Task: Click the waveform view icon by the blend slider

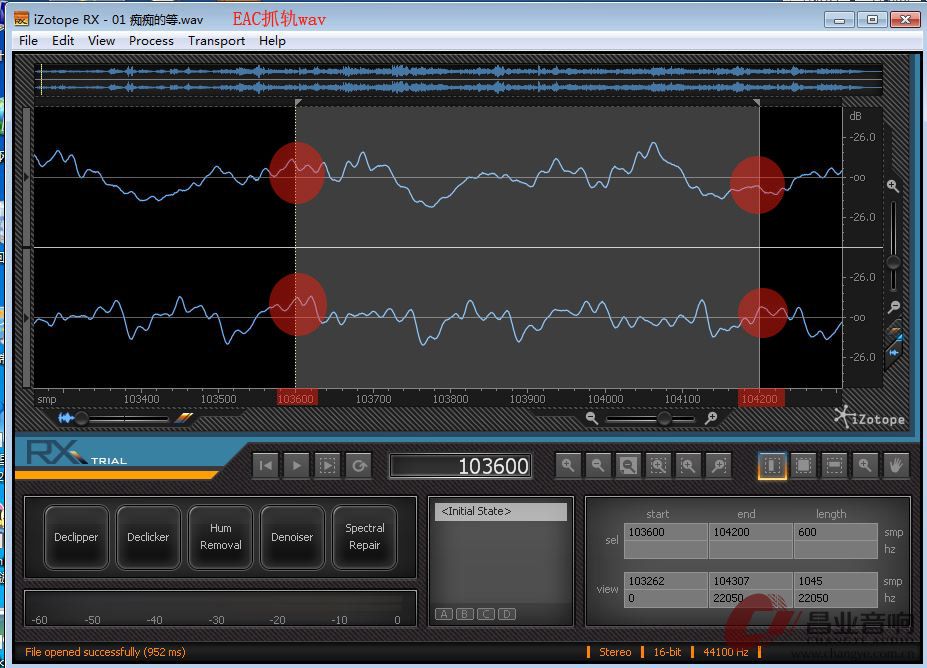Action: tap(65, 418)
